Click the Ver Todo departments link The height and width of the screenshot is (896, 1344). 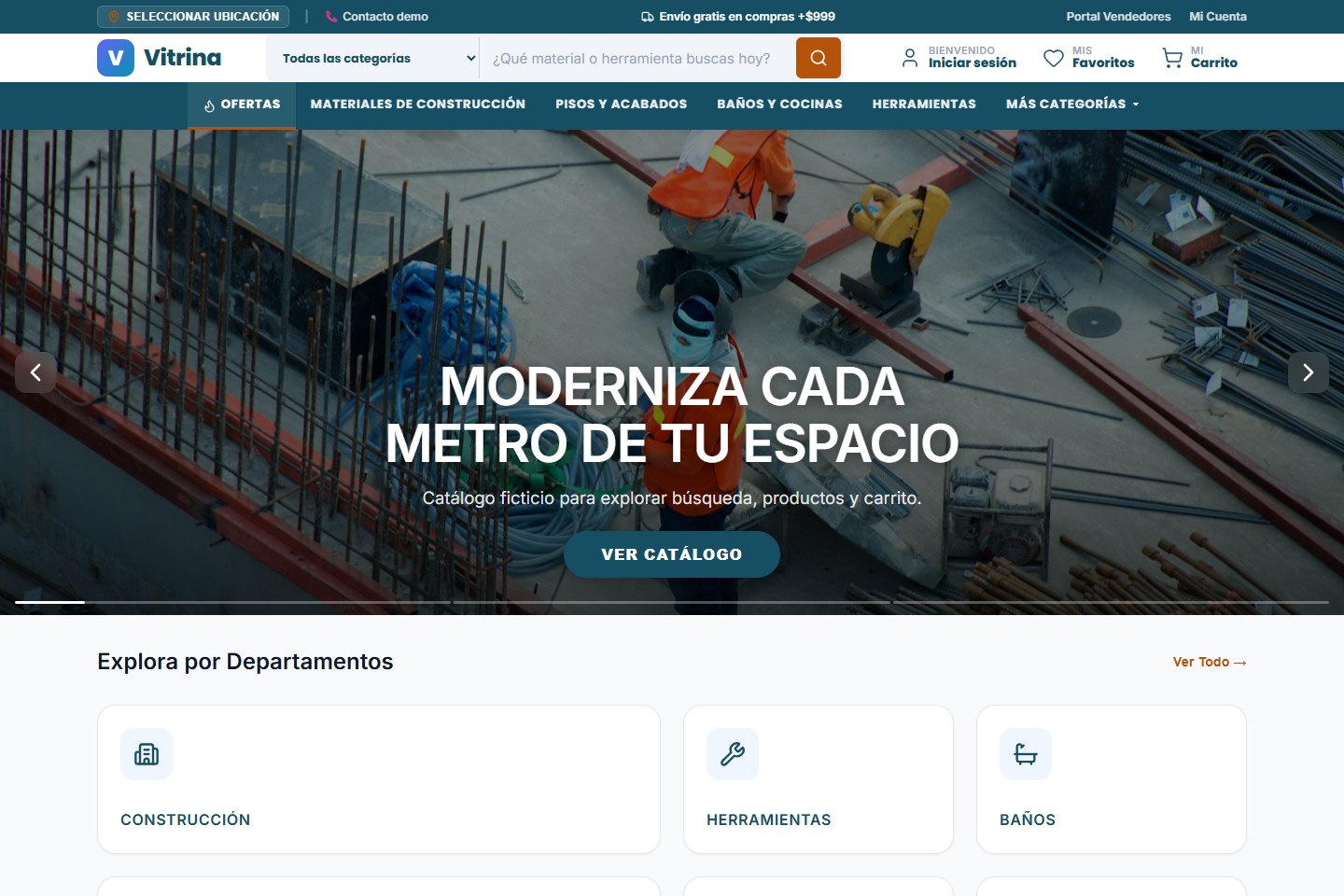[x=1210, y=662]
